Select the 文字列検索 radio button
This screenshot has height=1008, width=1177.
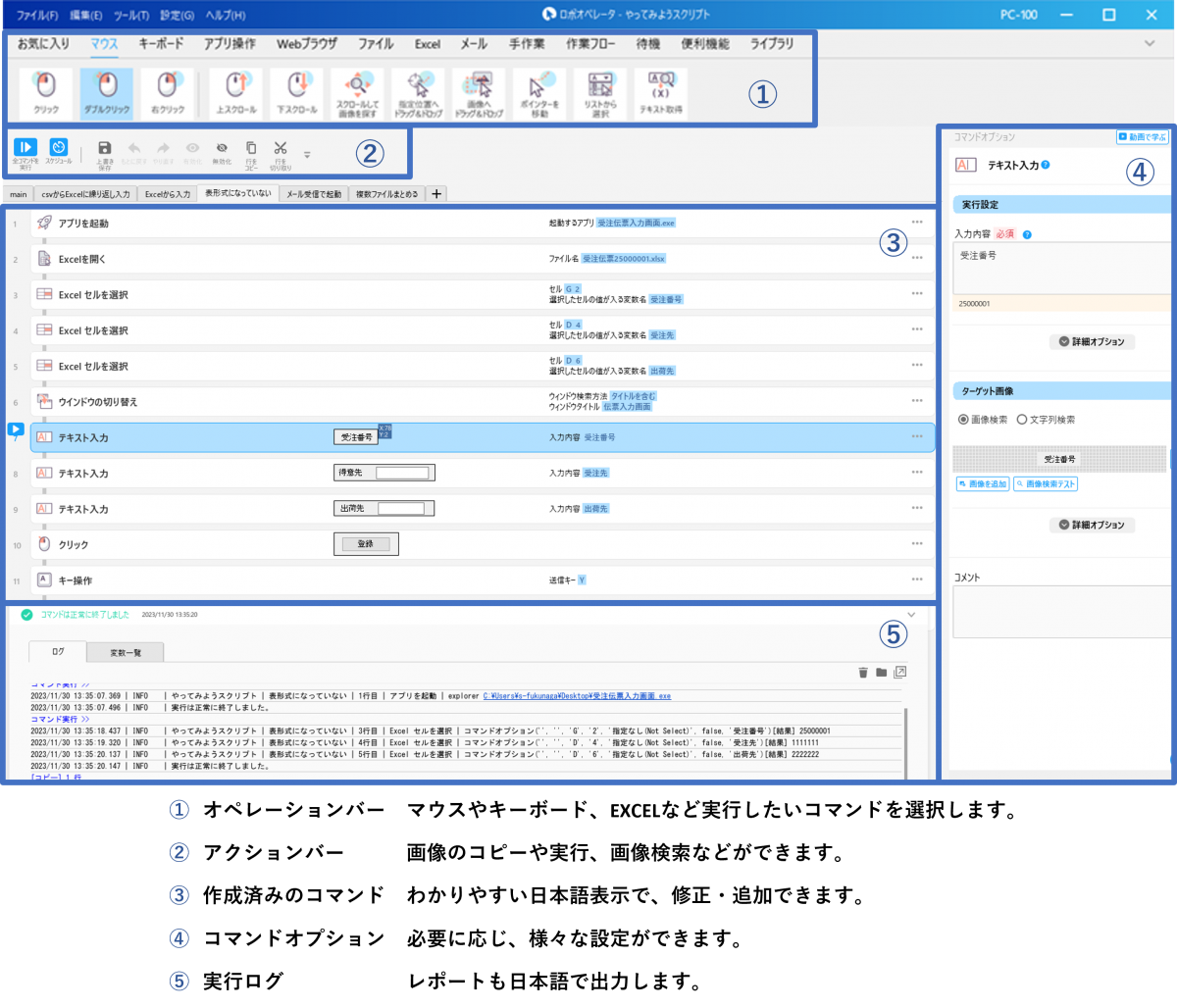click(1021, 420)
